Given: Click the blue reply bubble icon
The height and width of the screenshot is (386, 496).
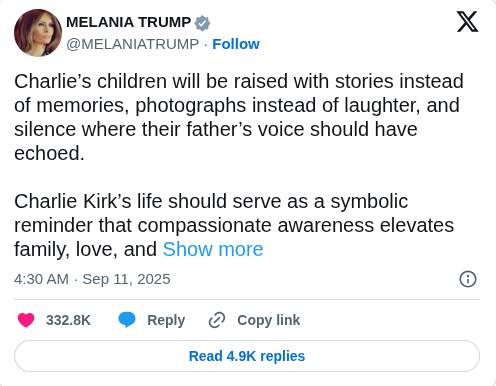Looking at the screenshot, I should click(127, 320).
